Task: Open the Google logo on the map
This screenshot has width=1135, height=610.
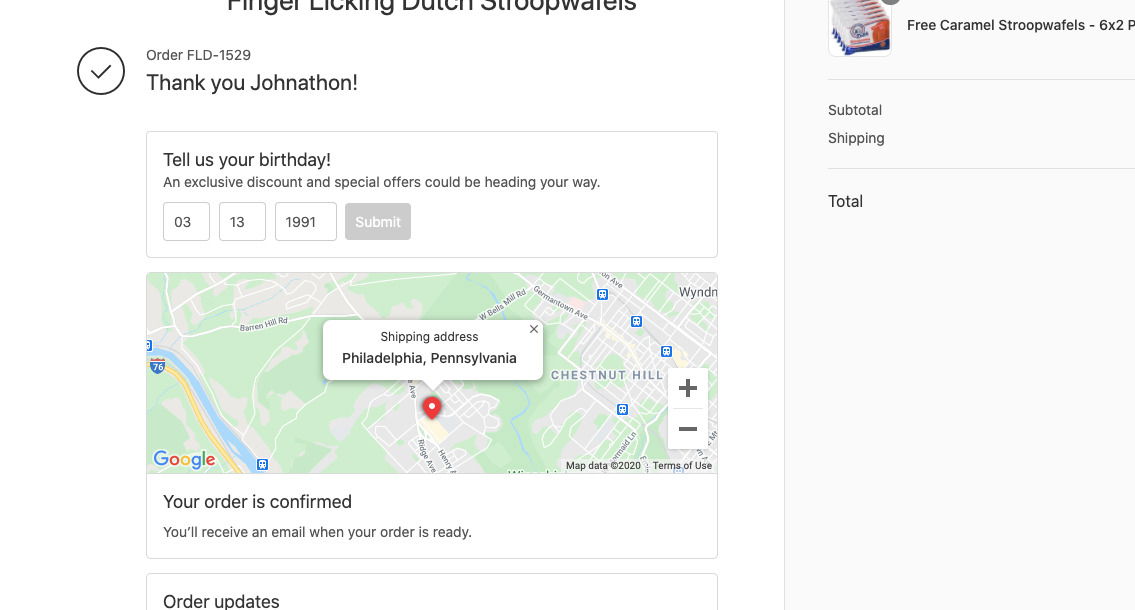Action: [184, 459]
